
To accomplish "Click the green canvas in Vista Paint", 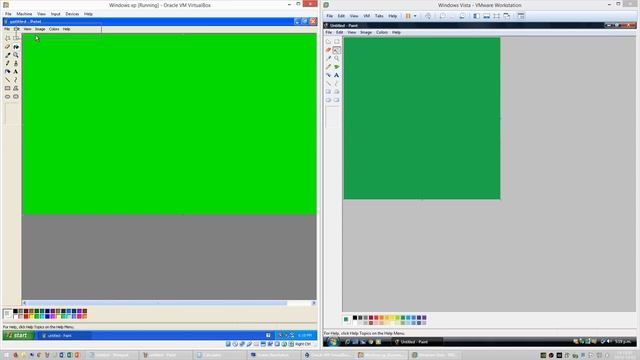I will (422, 118).
